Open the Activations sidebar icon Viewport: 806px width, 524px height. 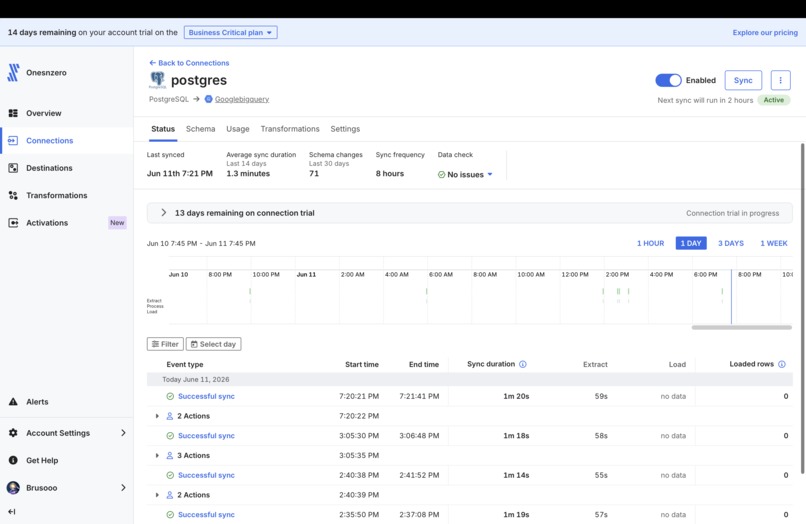(13, 223)
